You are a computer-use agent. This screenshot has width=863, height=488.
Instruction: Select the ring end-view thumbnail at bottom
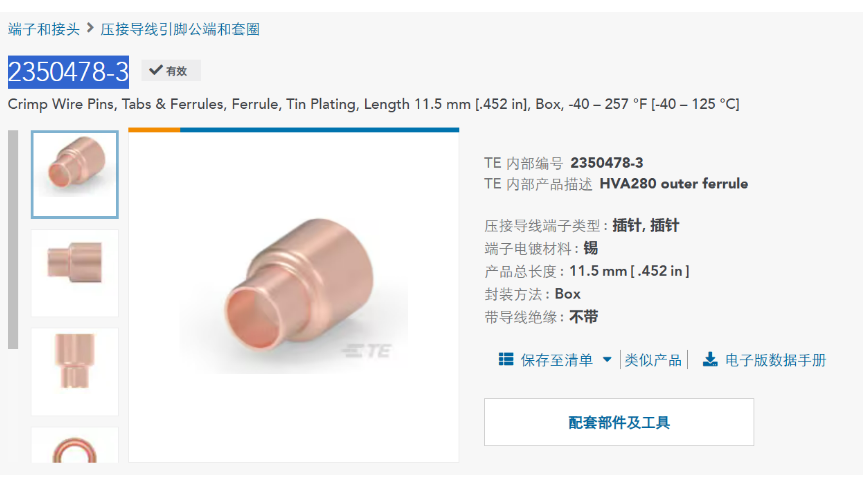(x=75, y=445)
